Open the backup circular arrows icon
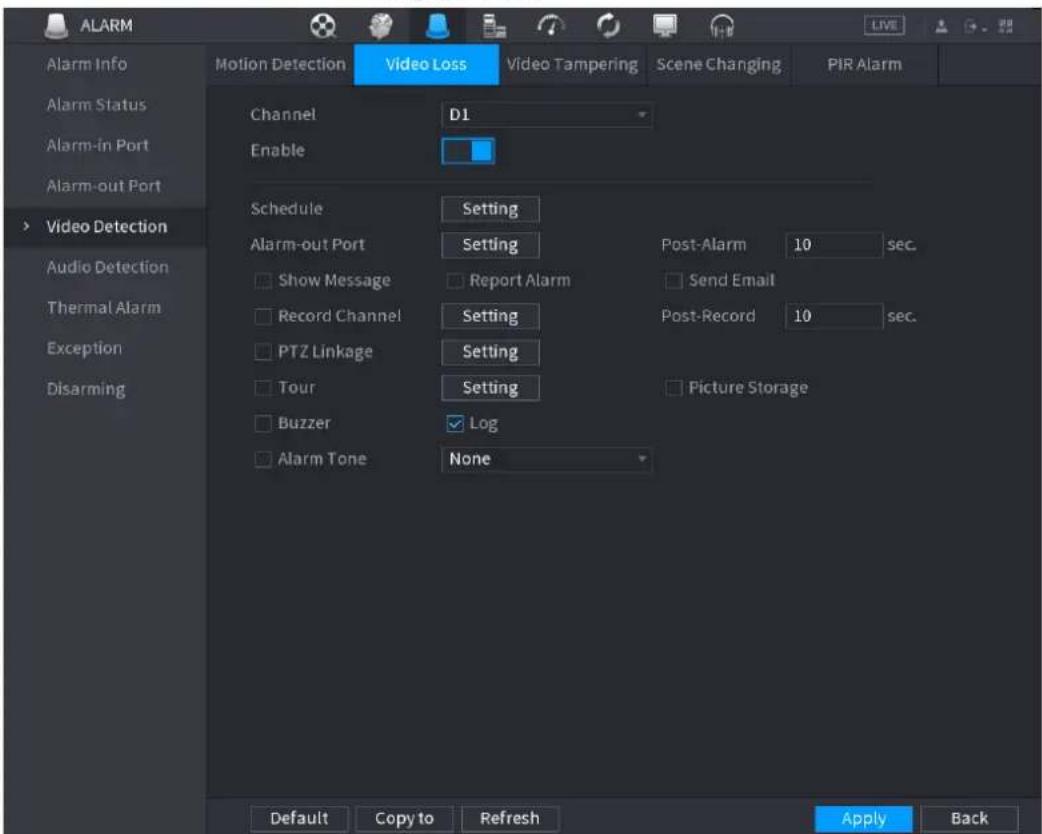The height and width of the screenshot is (834, 1042). 608,26
